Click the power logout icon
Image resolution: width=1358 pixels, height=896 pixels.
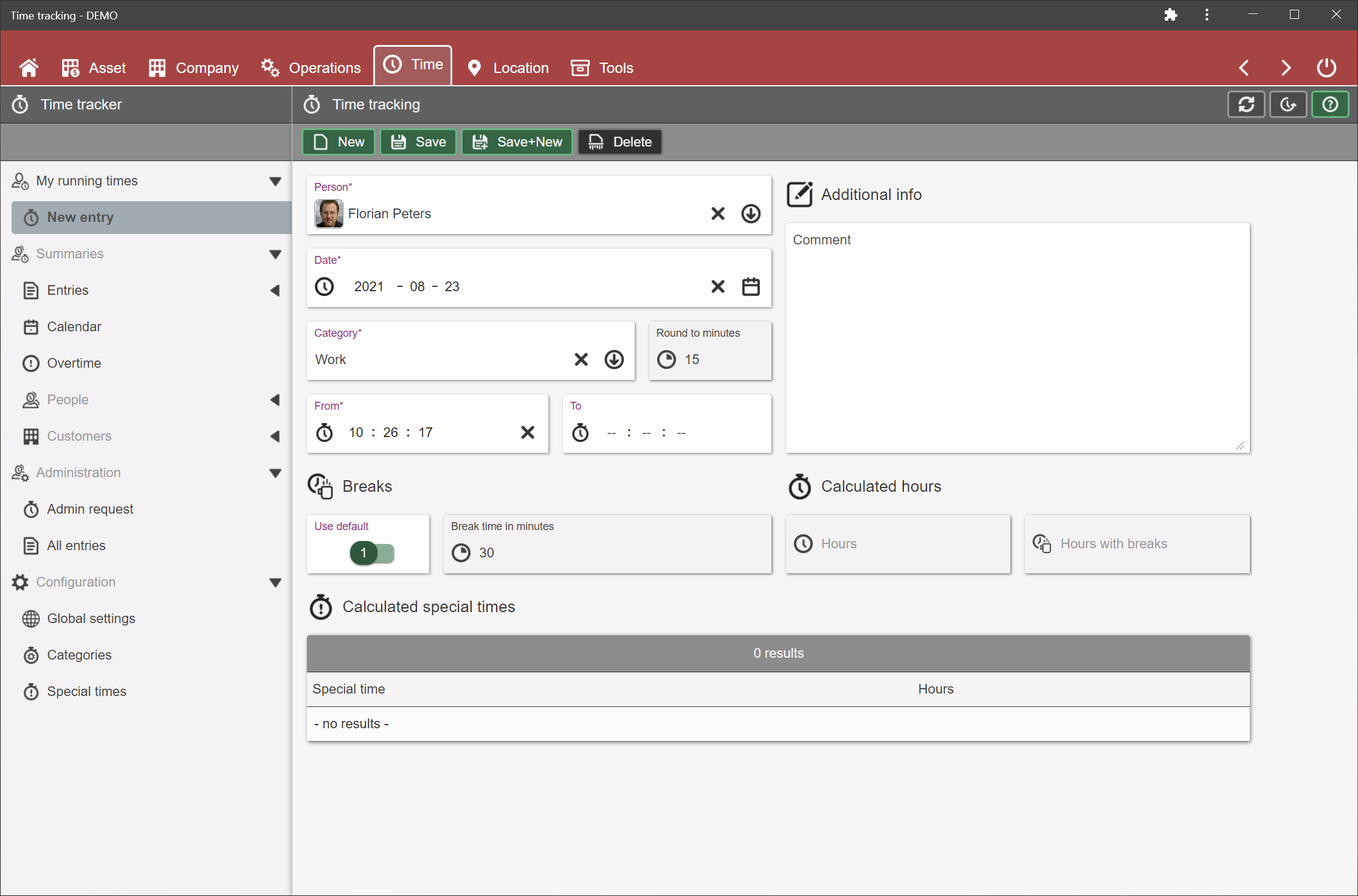click(1326, 67)
